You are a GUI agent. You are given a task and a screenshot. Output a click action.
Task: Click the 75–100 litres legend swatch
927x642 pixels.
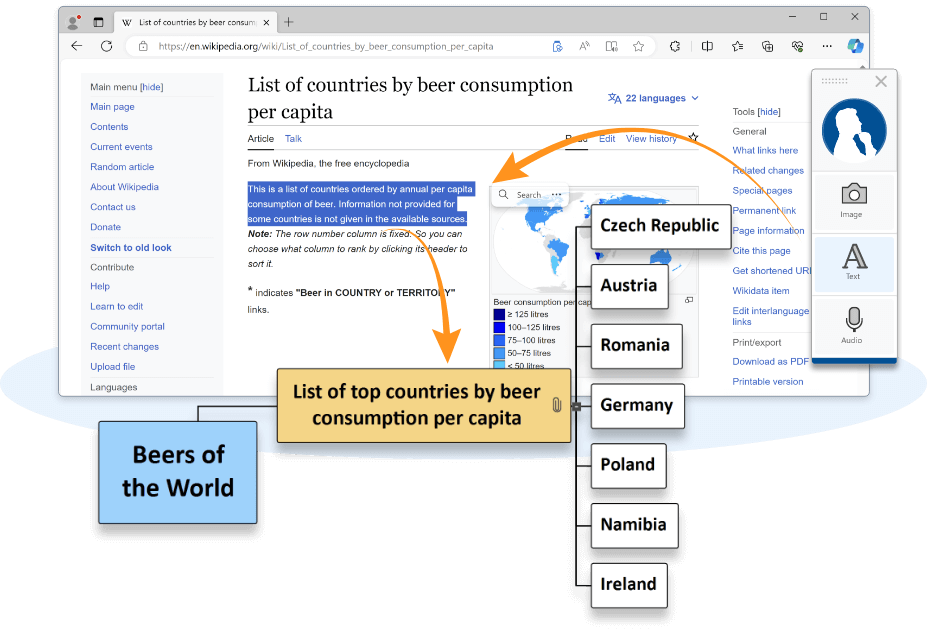click(x=499, y=341)
